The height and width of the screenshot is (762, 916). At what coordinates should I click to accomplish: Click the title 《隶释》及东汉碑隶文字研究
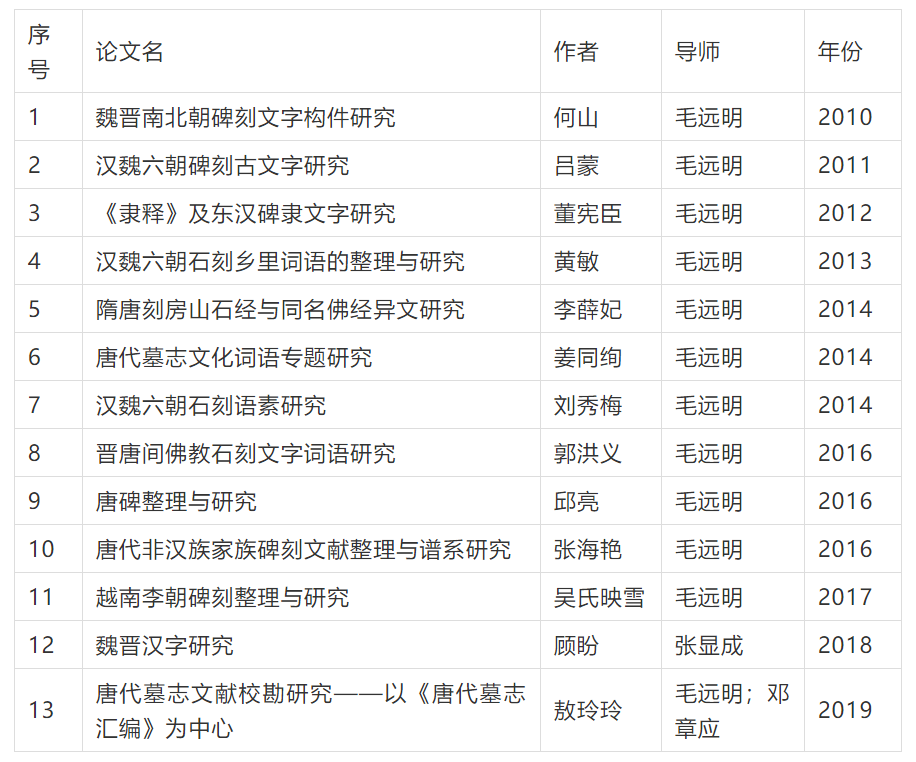245,213
